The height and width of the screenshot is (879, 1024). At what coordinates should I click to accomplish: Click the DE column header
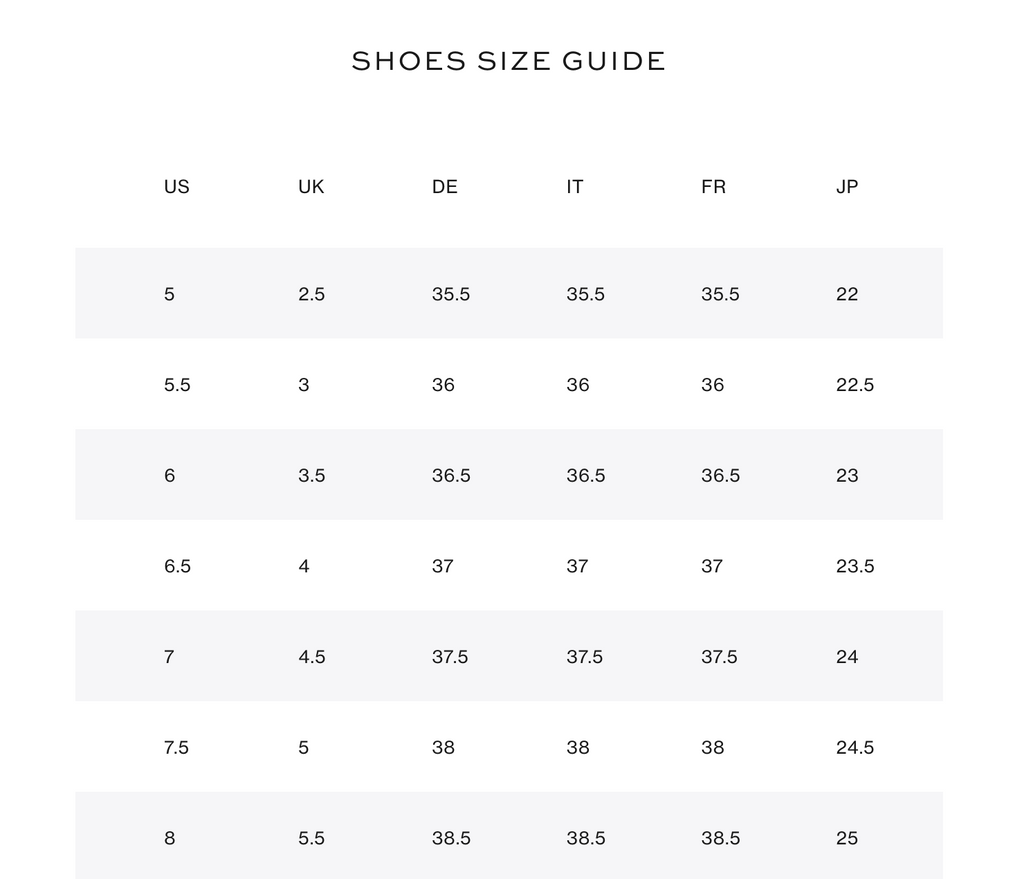tap(445, 187)
